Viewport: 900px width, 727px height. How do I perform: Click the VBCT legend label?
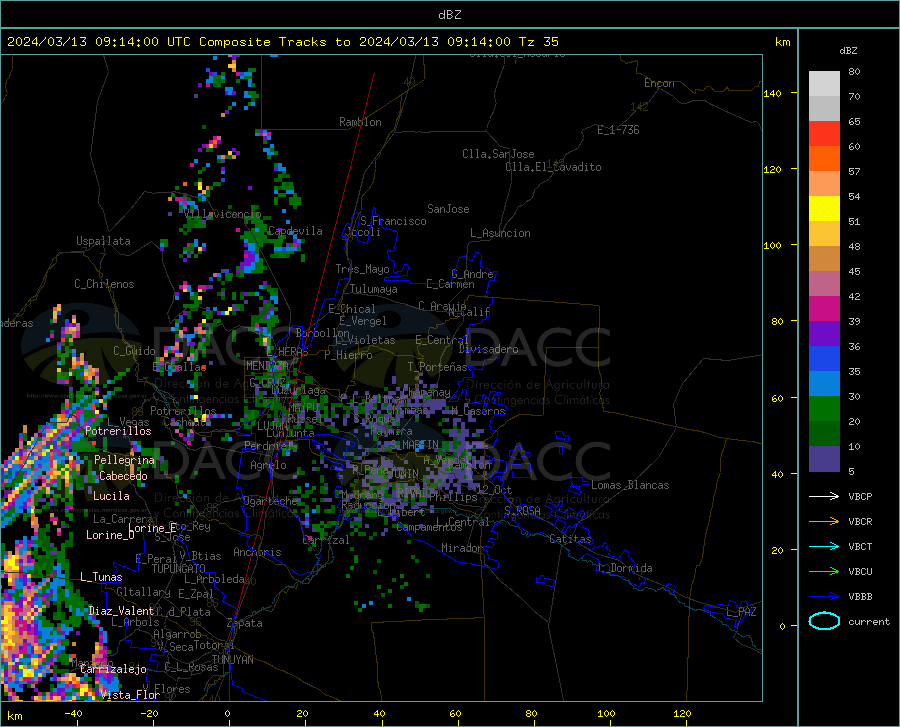click(860, 547)
